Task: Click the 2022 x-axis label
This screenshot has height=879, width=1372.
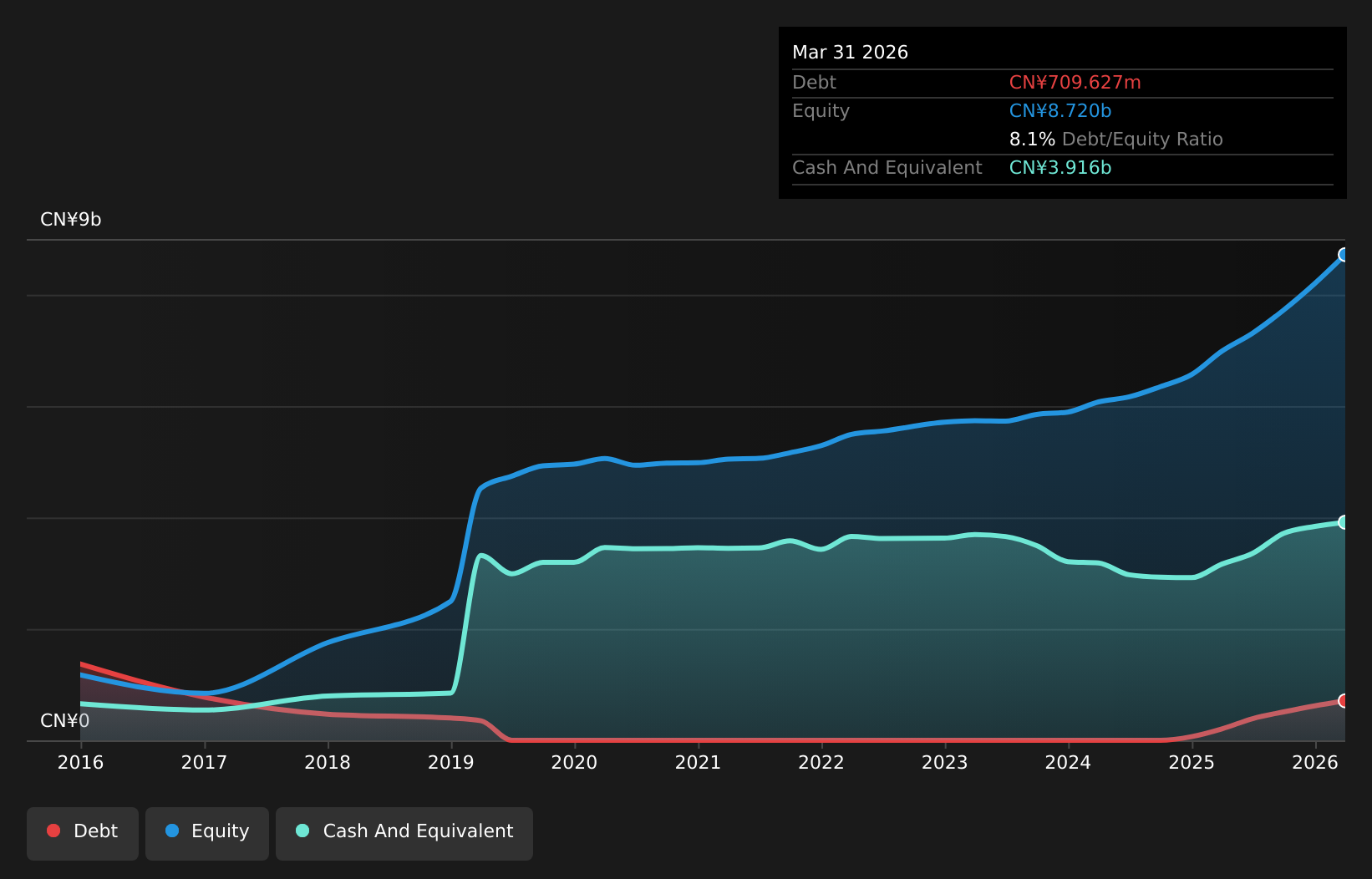Action: coord(821,763)
